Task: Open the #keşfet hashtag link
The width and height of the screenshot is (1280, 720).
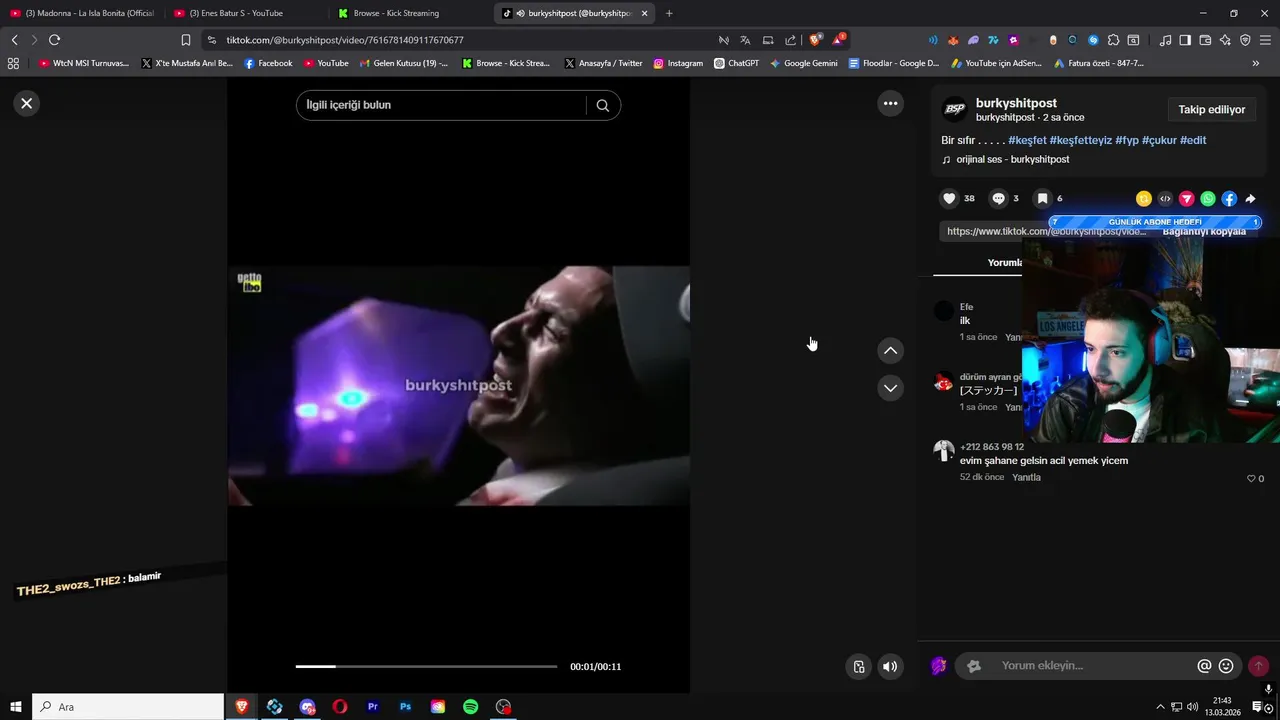Action: [x=1027, y=140]
